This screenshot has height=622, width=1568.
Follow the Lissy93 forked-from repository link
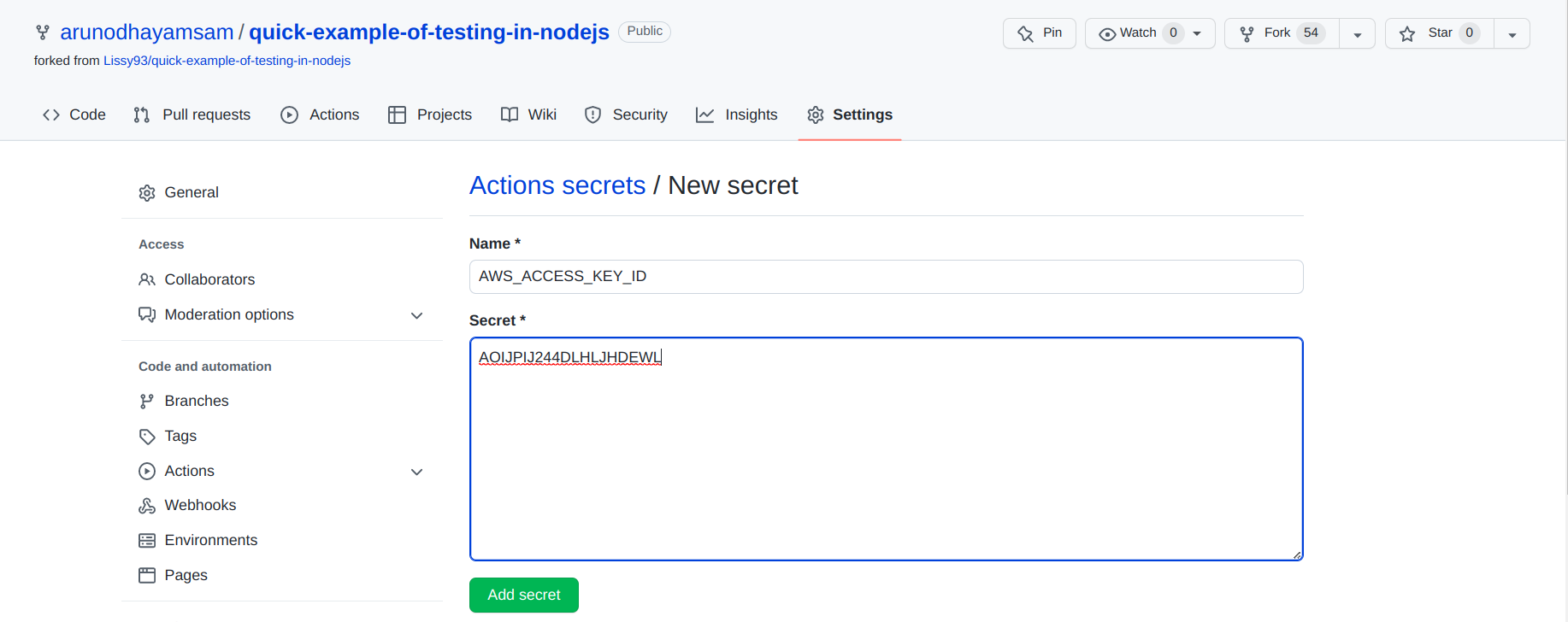click(227, 61)
